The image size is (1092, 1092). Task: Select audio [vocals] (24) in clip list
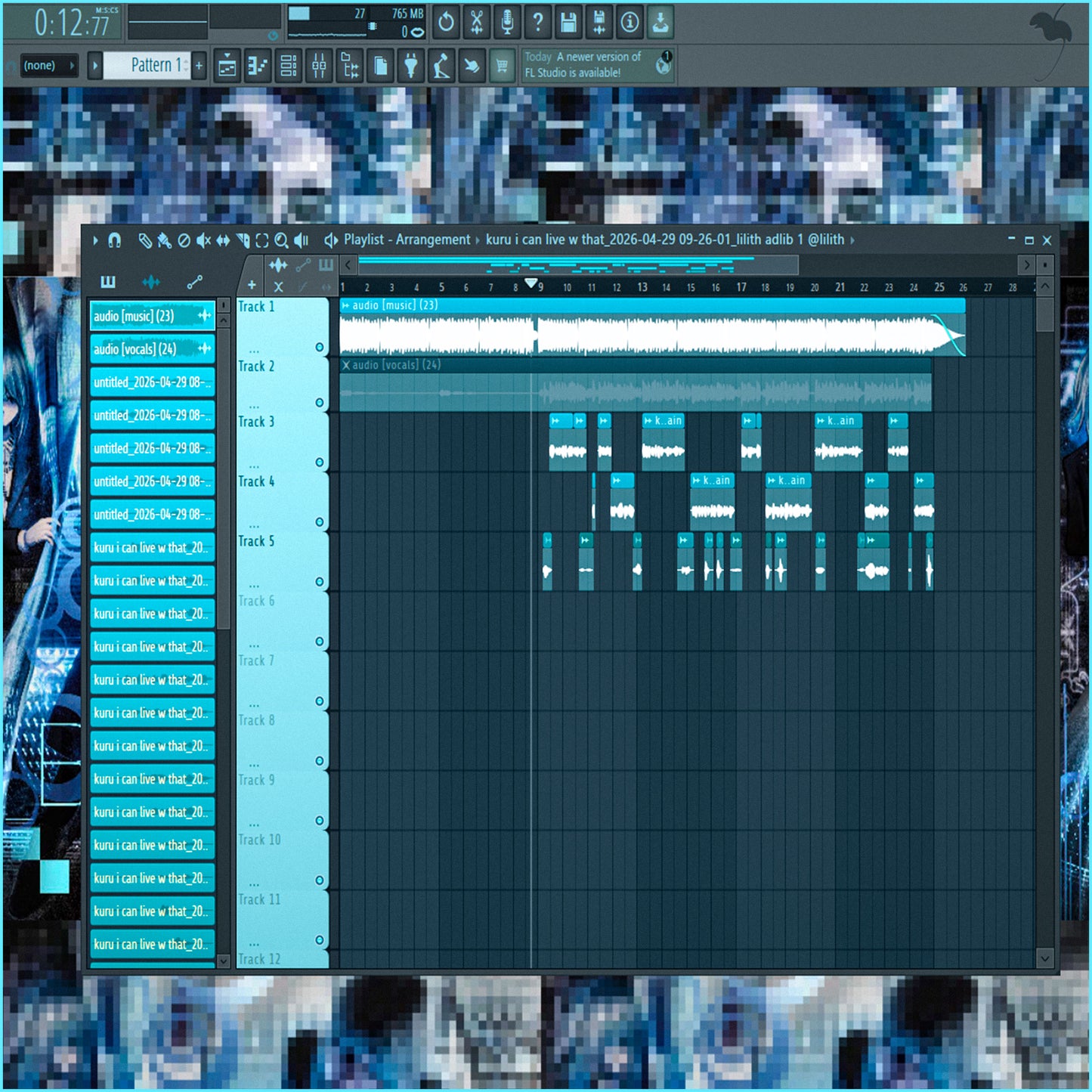click(152, 349)
